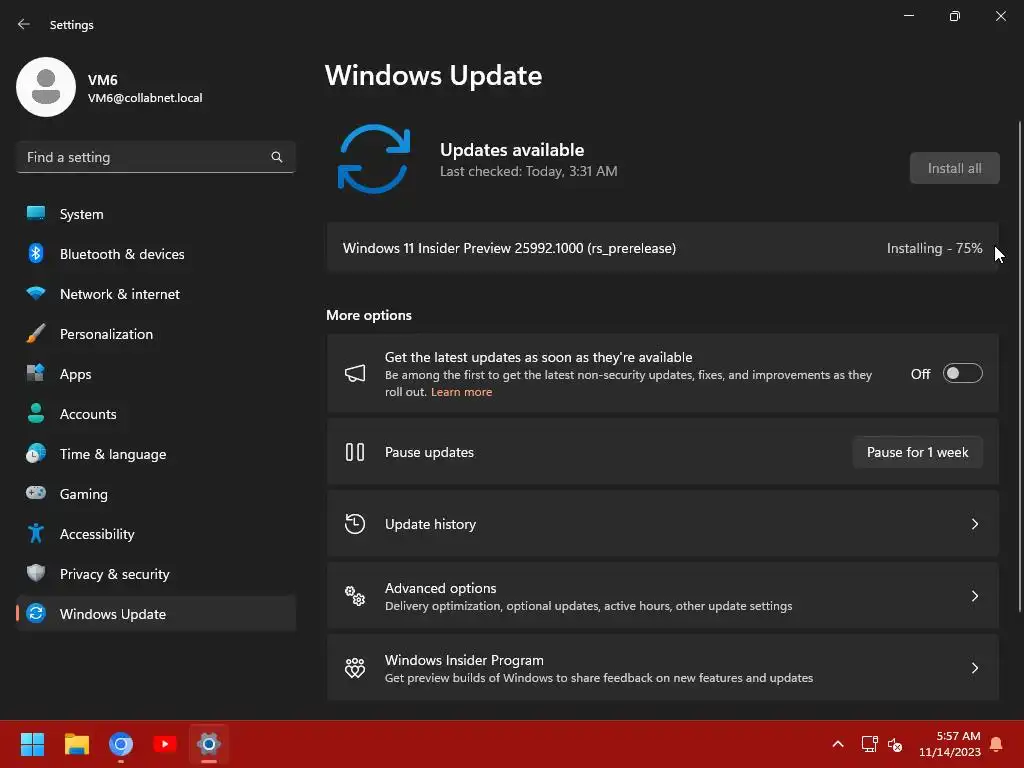Click the muted volume tray icon
This screenshot has width=1024, height=768.
click(x=895, y=744)
